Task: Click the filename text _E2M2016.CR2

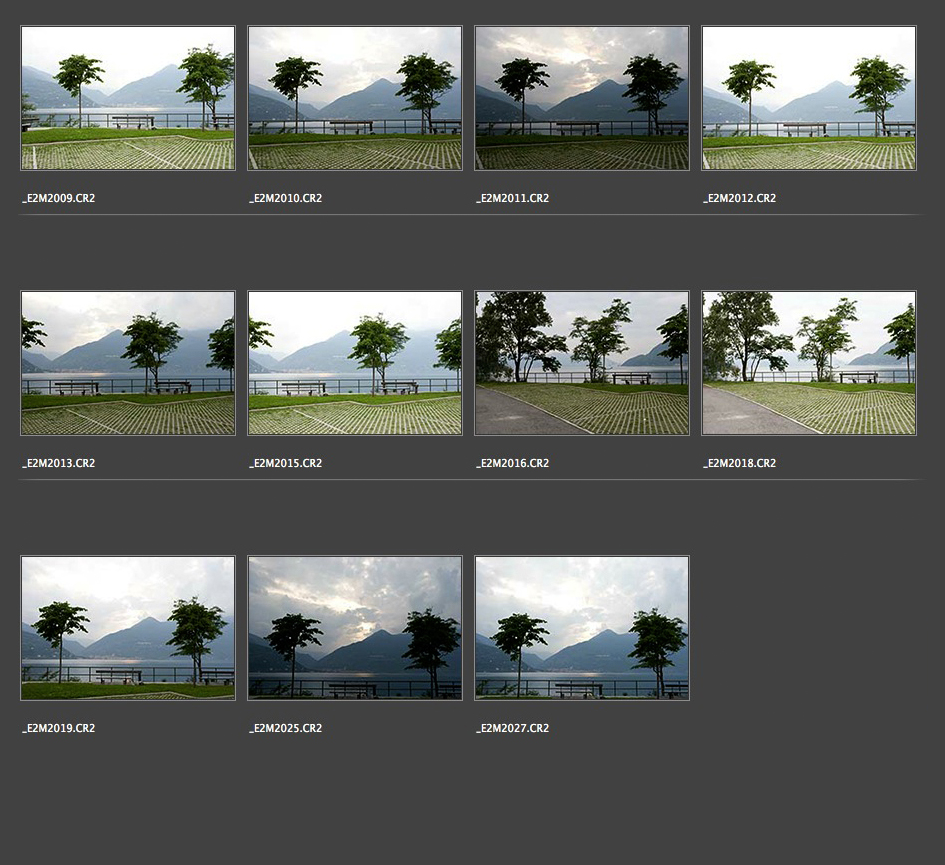Action: point(513,463)
